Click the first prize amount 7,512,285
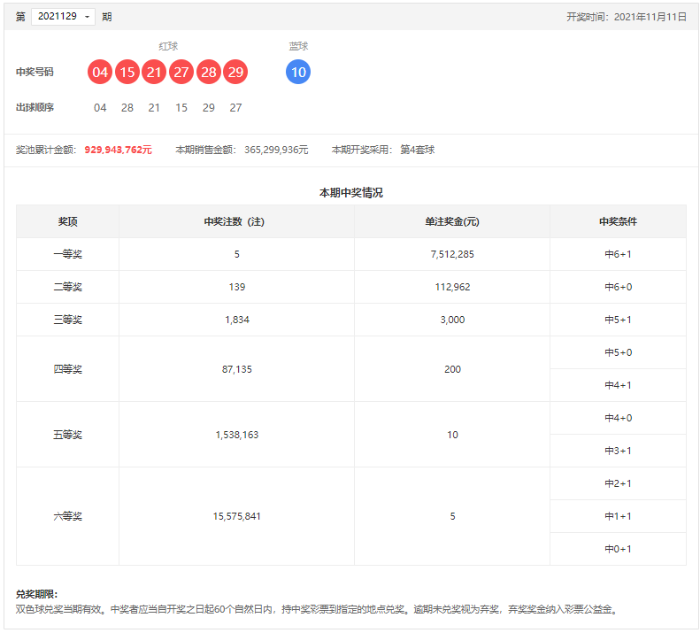This screenshot has height=633, width=700. 452,255
